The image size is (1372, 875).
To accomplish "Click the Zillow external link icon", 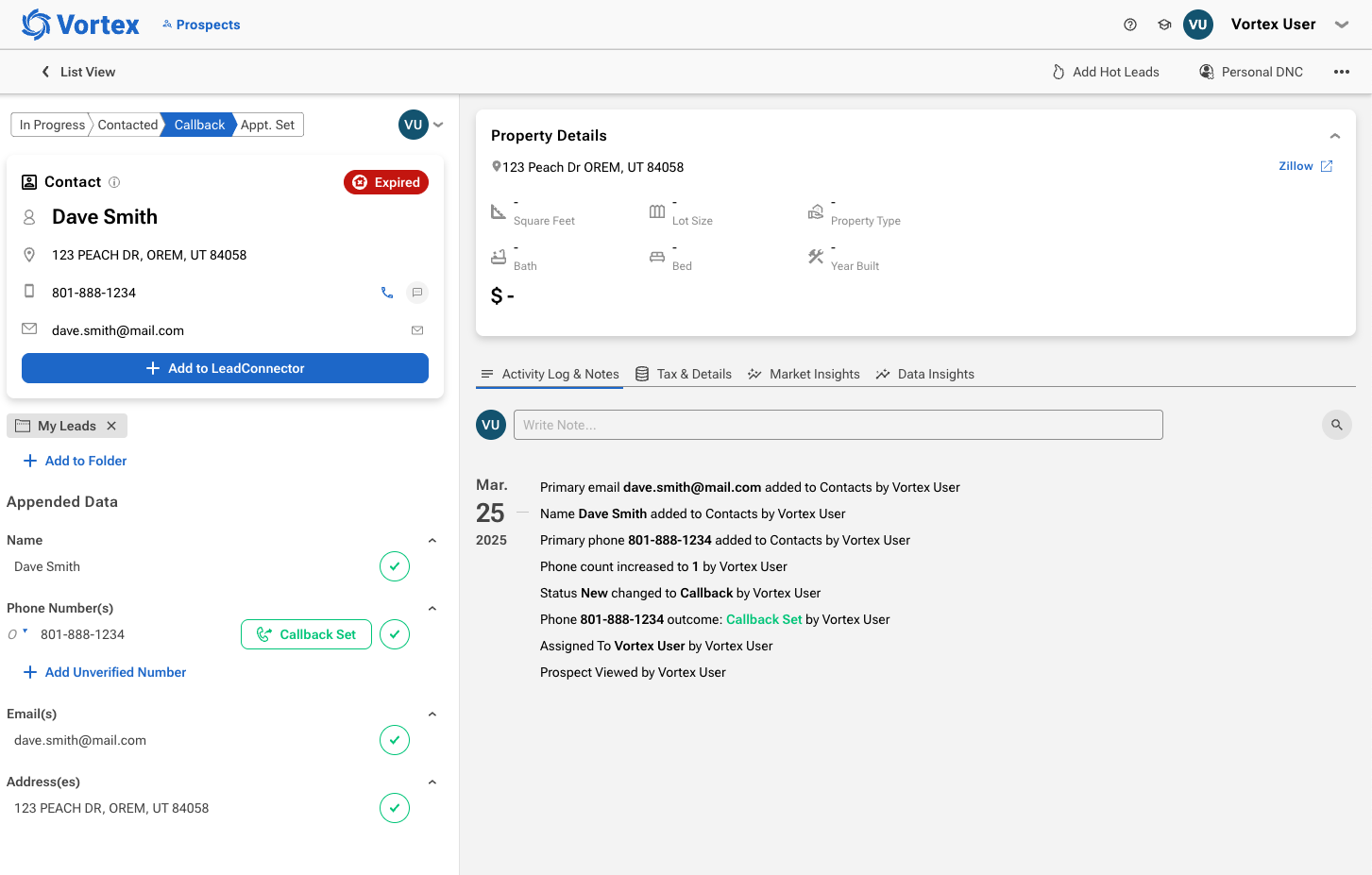I will pyautogui.click(x=1327, y=166).
